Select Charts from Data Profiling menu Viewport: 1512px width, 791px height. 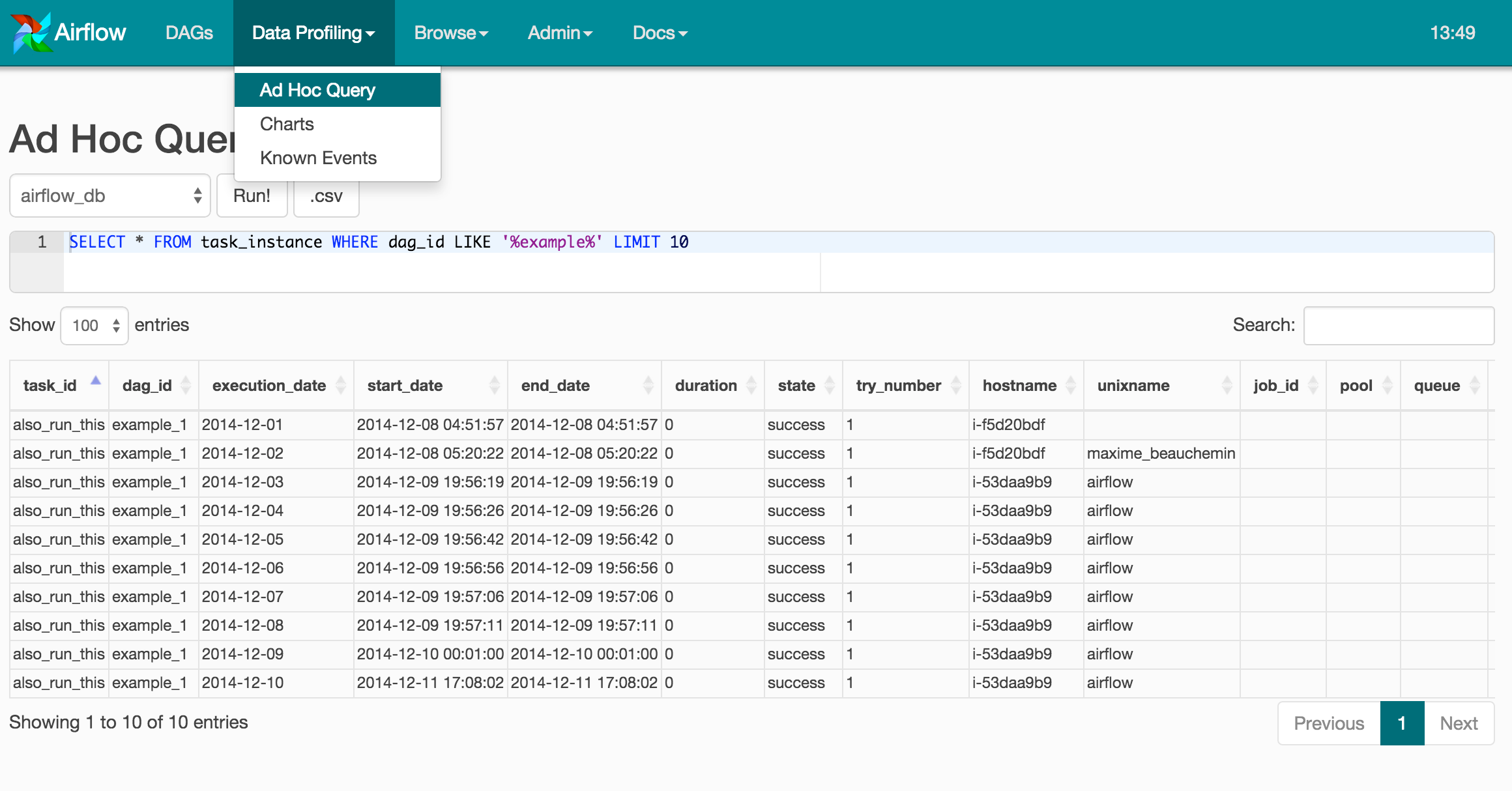[x=287, y=124]
